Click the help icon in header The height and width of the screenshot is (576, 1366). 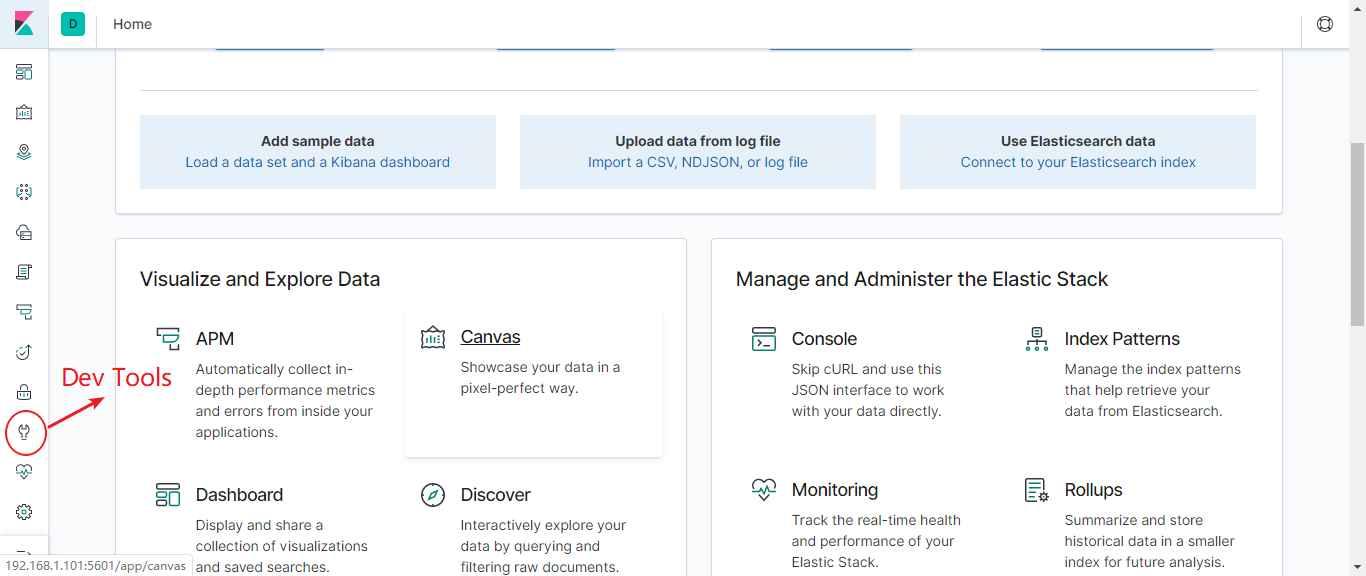[1325, 24]
